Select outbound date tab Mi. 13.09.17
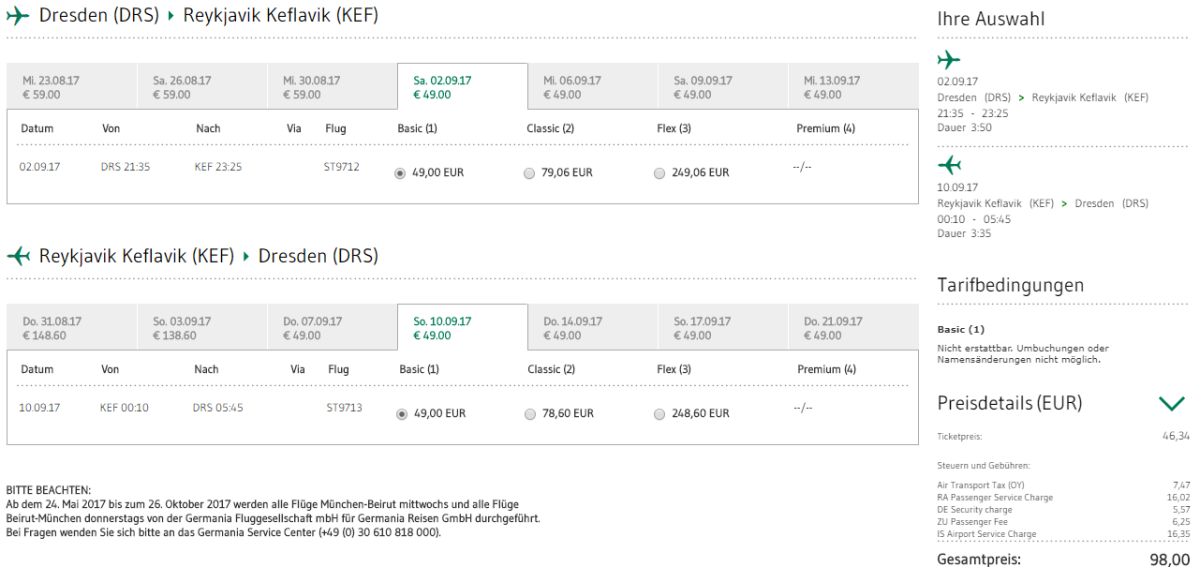The image size is (1200, 567). pos(852,87)
